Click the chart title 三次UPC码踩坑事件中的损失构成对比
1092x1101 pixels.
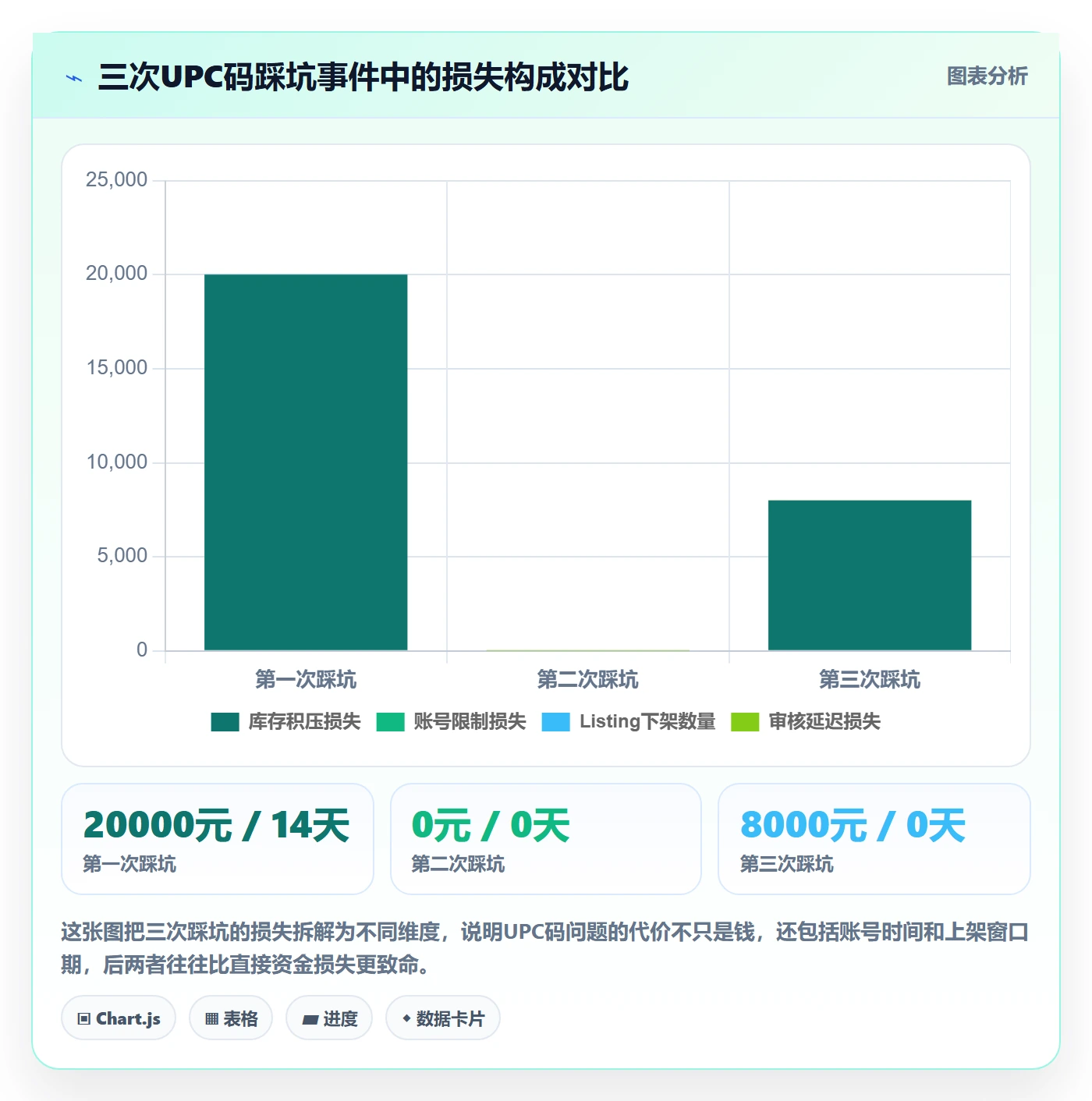pos(363,78)
